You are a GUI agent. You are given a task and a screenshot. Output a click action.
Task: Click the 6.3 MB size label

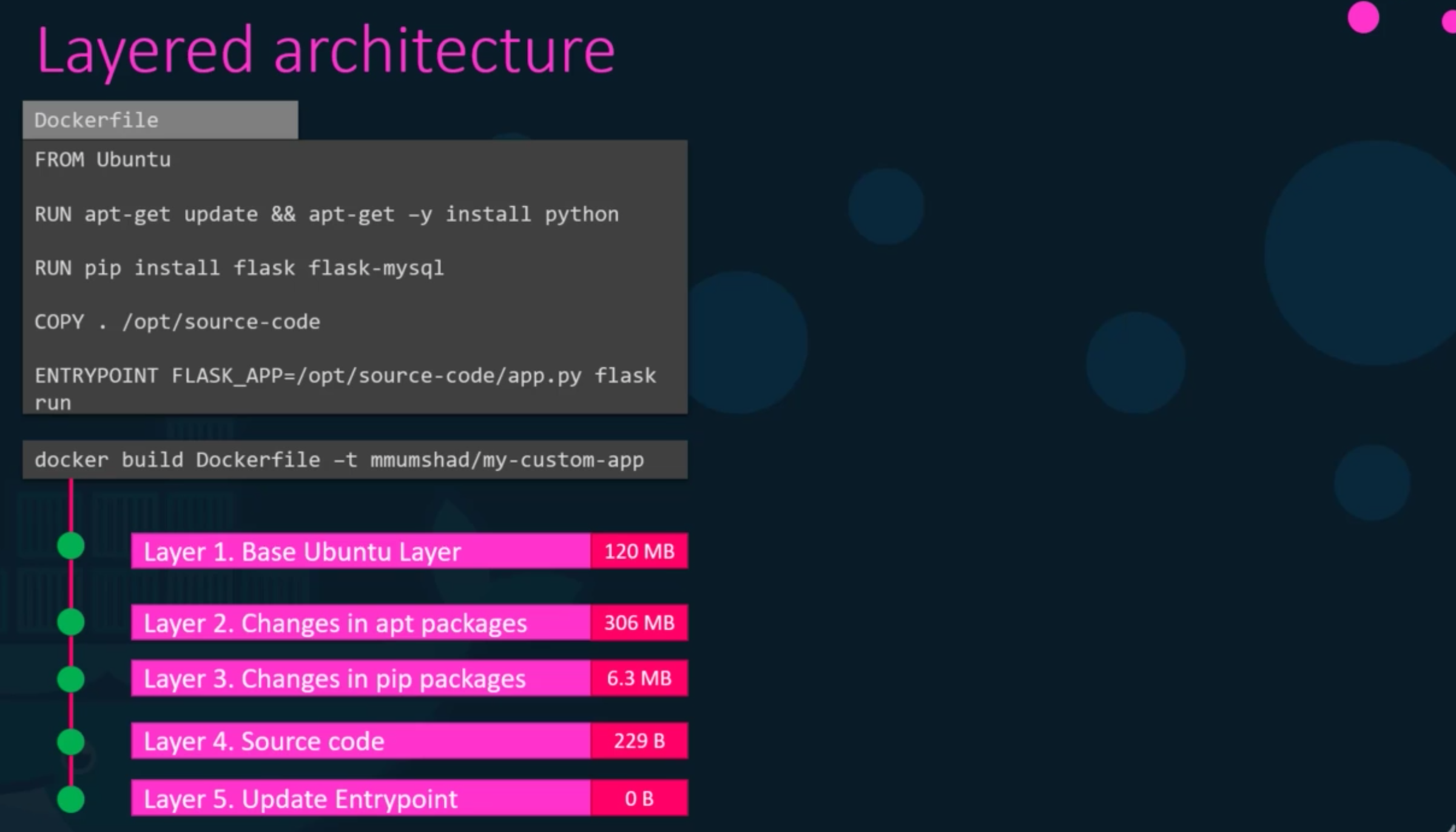(639, 678)
